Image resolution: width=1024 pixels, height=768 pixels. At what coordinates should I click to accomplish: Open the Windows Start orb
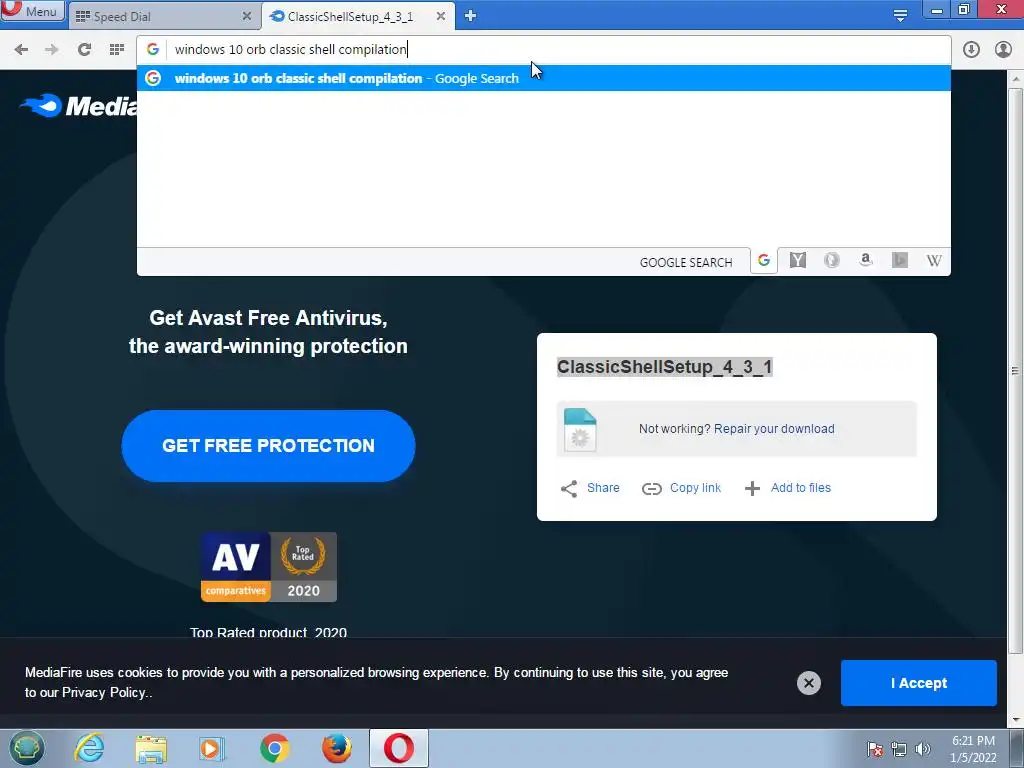click(x=27, y=748)
